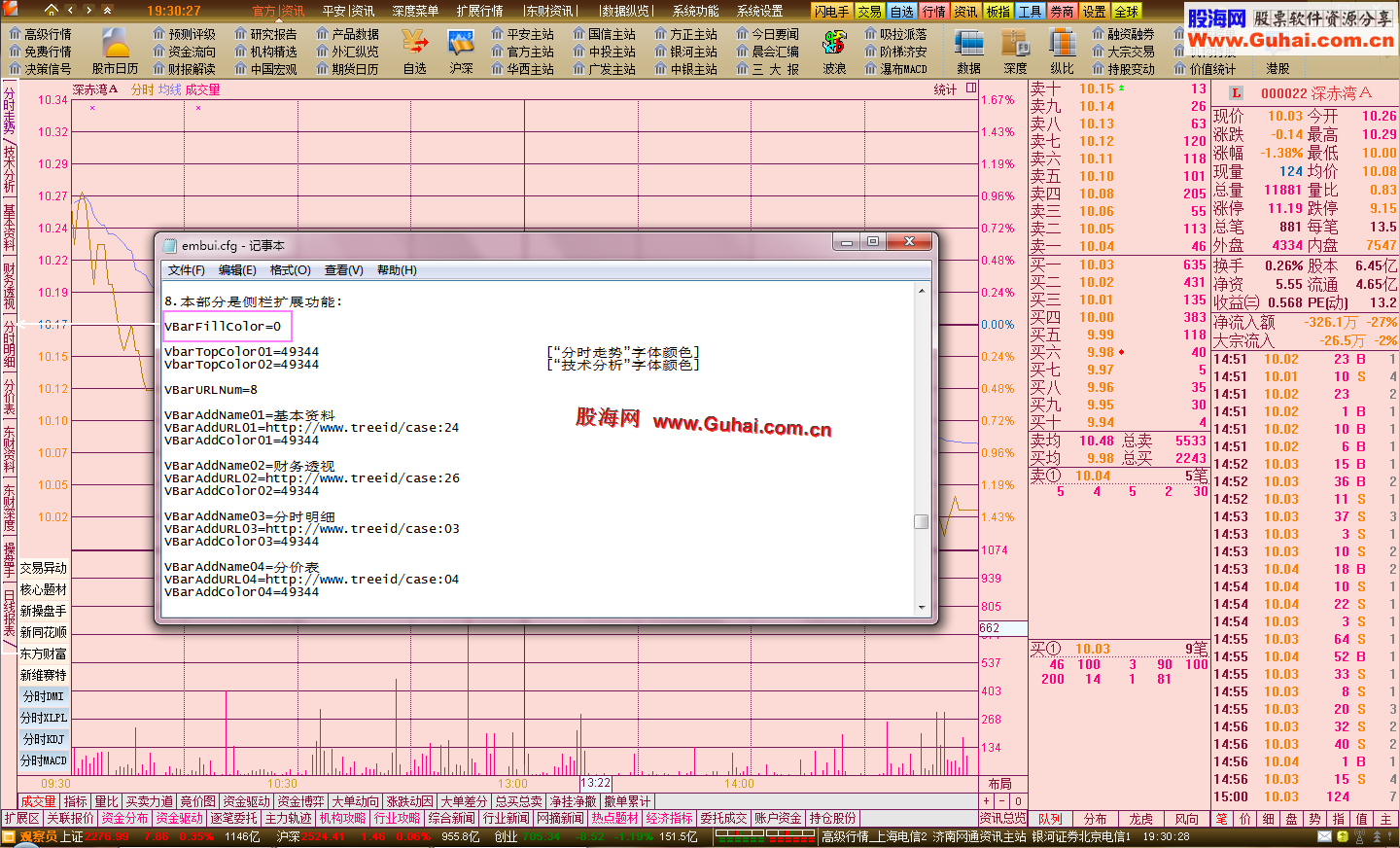Viewport: 1400px width, 848px height.
Task: Toggle the chart 统计 panel box
Action: coord(971,88)
